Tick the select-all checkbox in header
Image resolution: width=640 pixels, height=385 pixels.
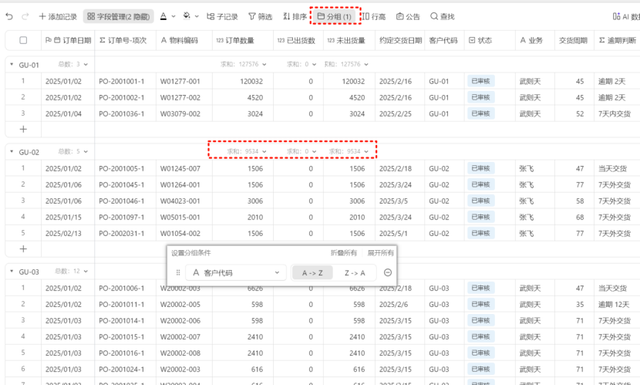23,40
